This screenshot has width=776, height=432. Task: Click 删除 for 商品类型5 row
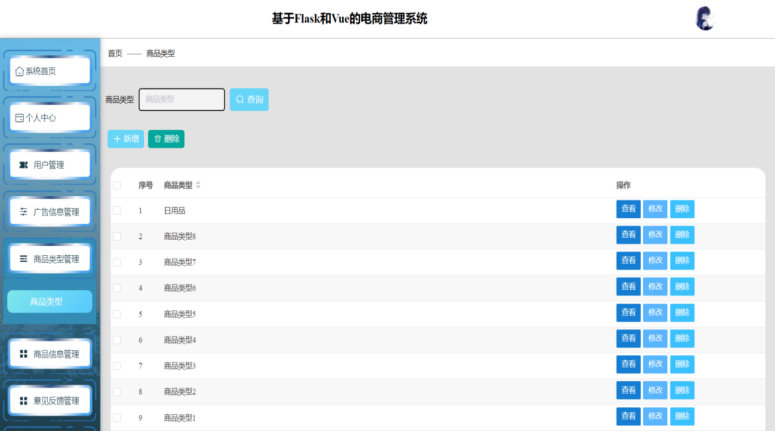(682, 312)
